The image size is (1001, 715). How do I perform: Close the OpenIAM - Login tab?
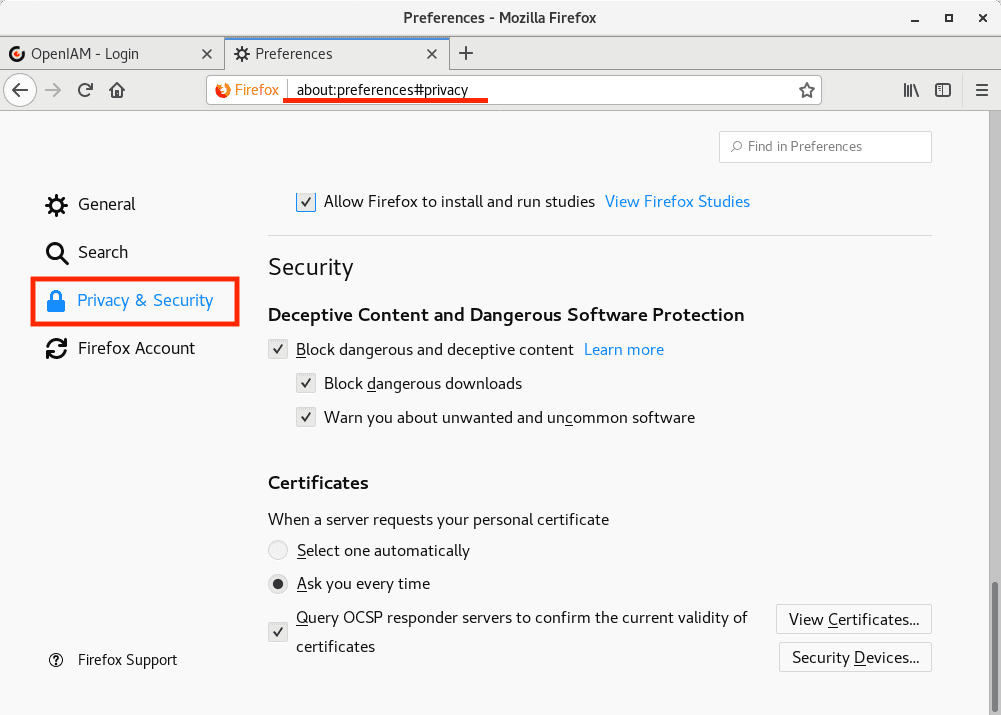click(207, 54)
